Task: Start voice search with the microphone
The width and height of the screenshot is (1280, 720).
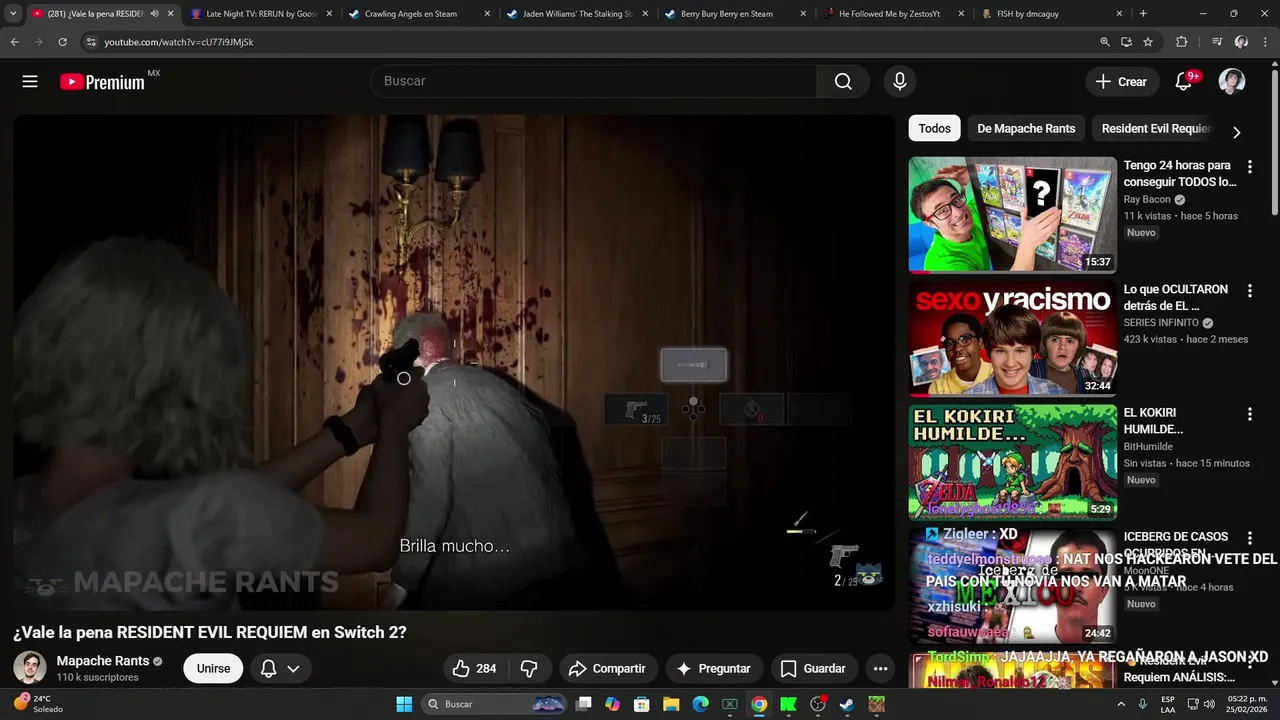Action: [x=900, y=81]
